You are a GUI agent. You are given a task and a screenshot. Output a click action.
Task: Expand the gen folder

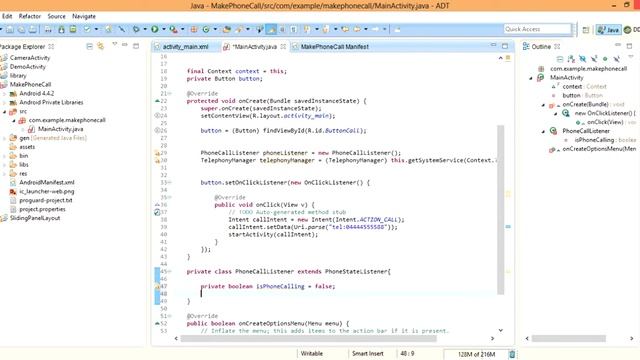5,138
